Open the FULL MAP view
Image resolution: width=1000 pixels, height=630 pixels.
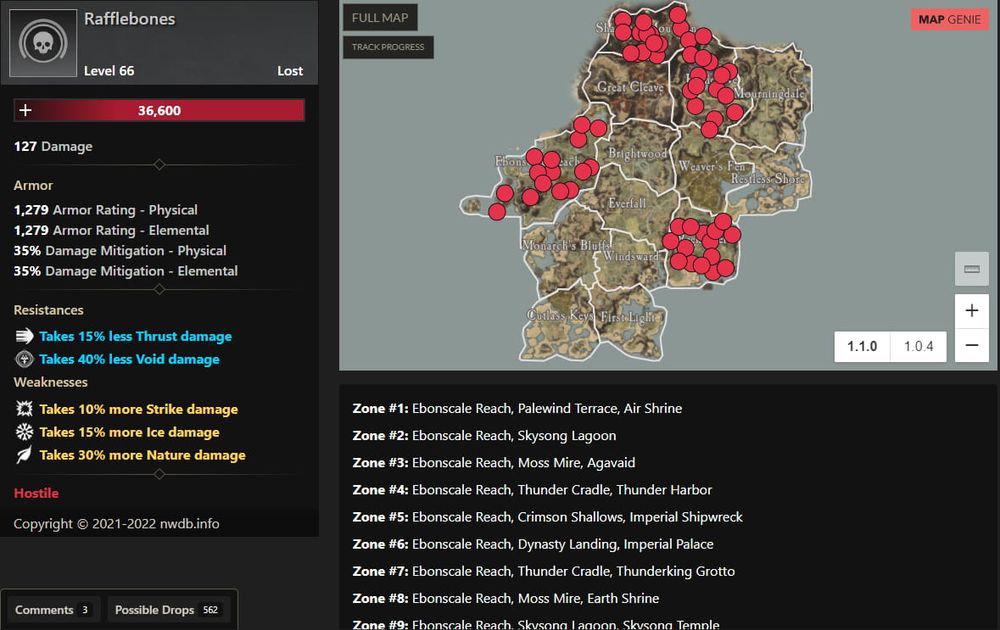[x=380, y=18]
